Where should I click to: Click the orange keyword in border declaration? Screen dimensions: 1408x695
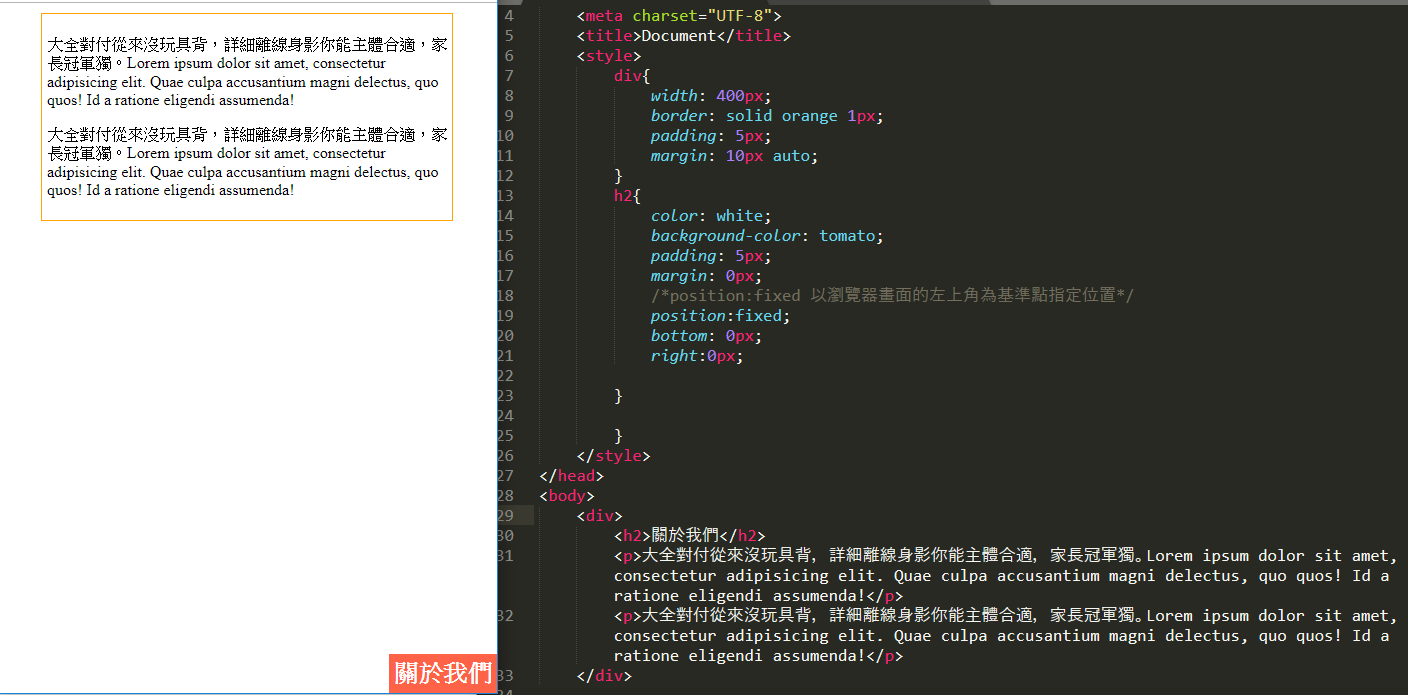coord(809,116)
